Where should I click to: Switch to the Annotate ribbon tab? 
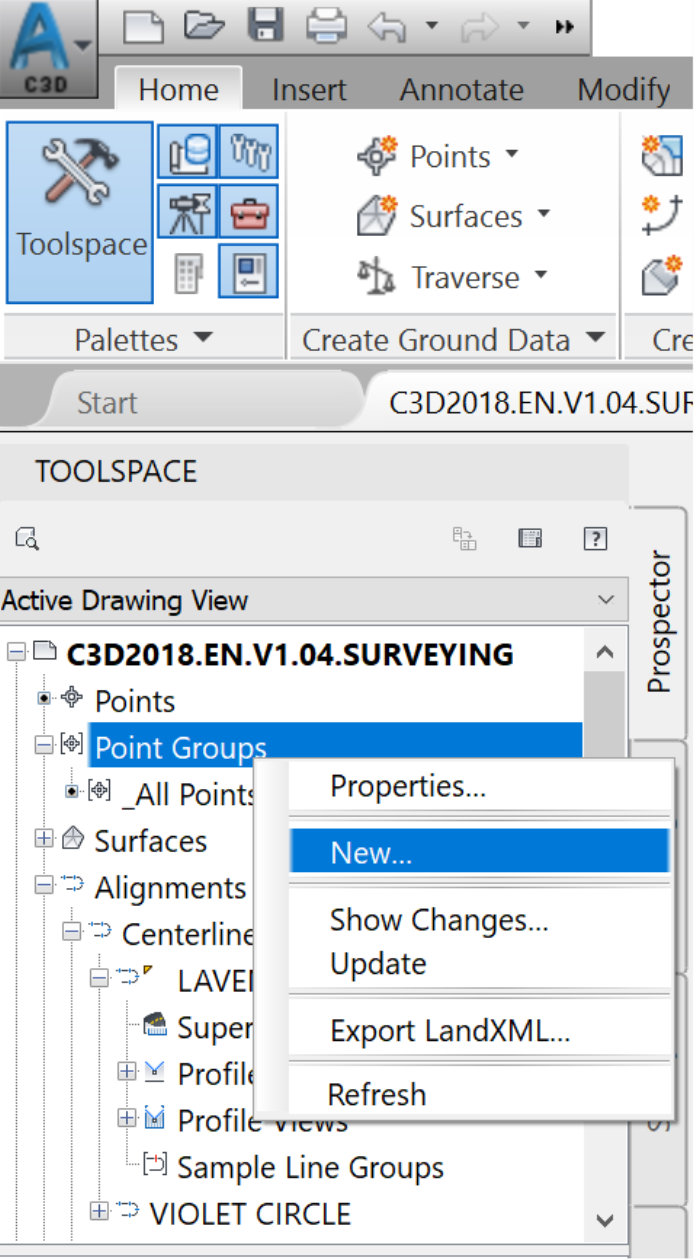[x=461, y=89]
